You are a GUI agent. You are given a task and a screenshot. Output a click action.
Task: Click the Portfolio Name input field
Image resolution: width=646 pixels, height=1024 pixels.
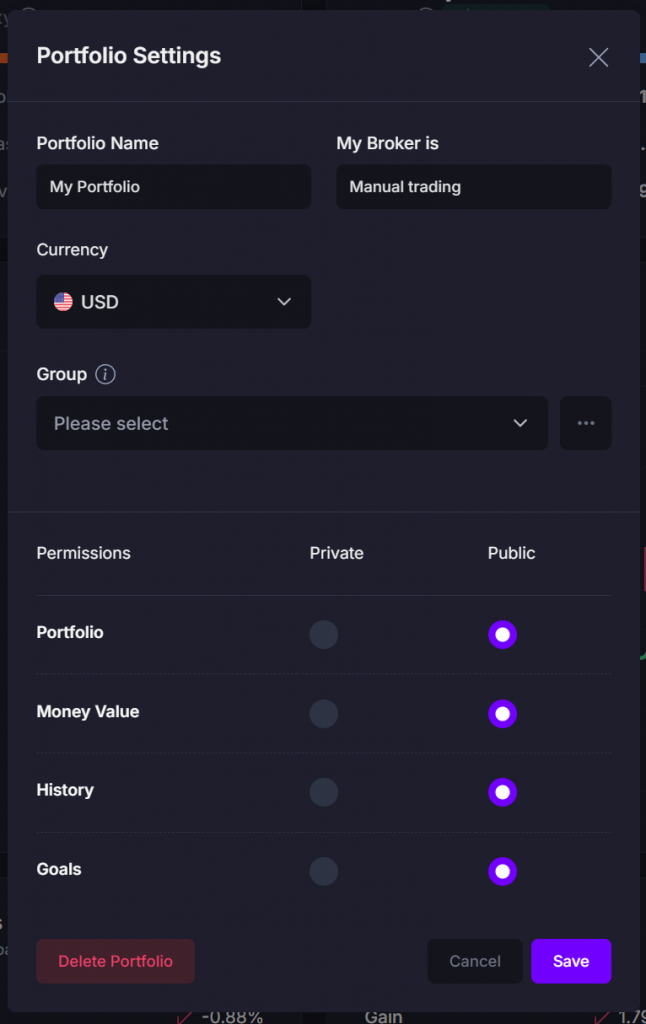pos(174,187)
